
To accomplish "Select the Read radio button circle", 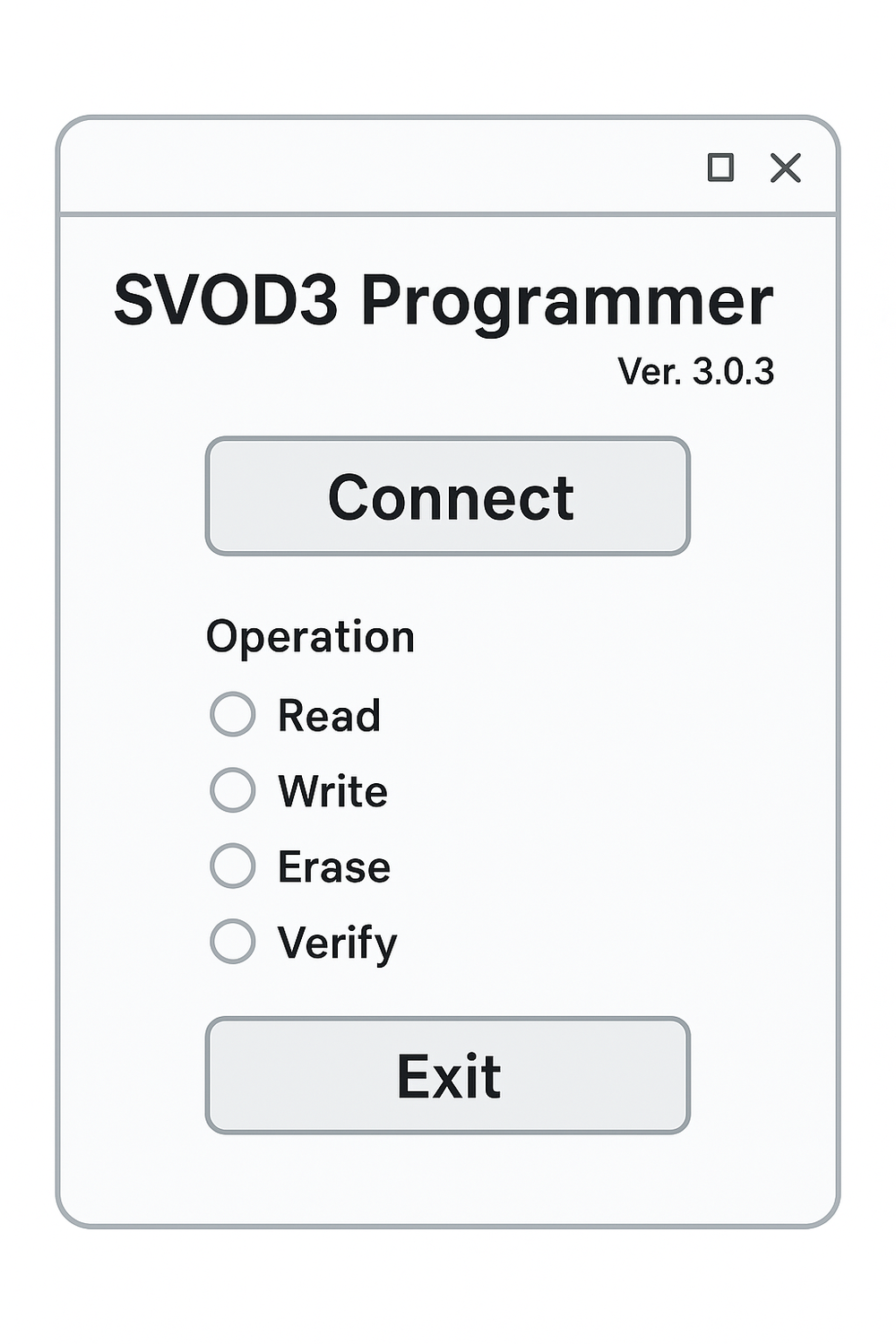I will 233,715.
